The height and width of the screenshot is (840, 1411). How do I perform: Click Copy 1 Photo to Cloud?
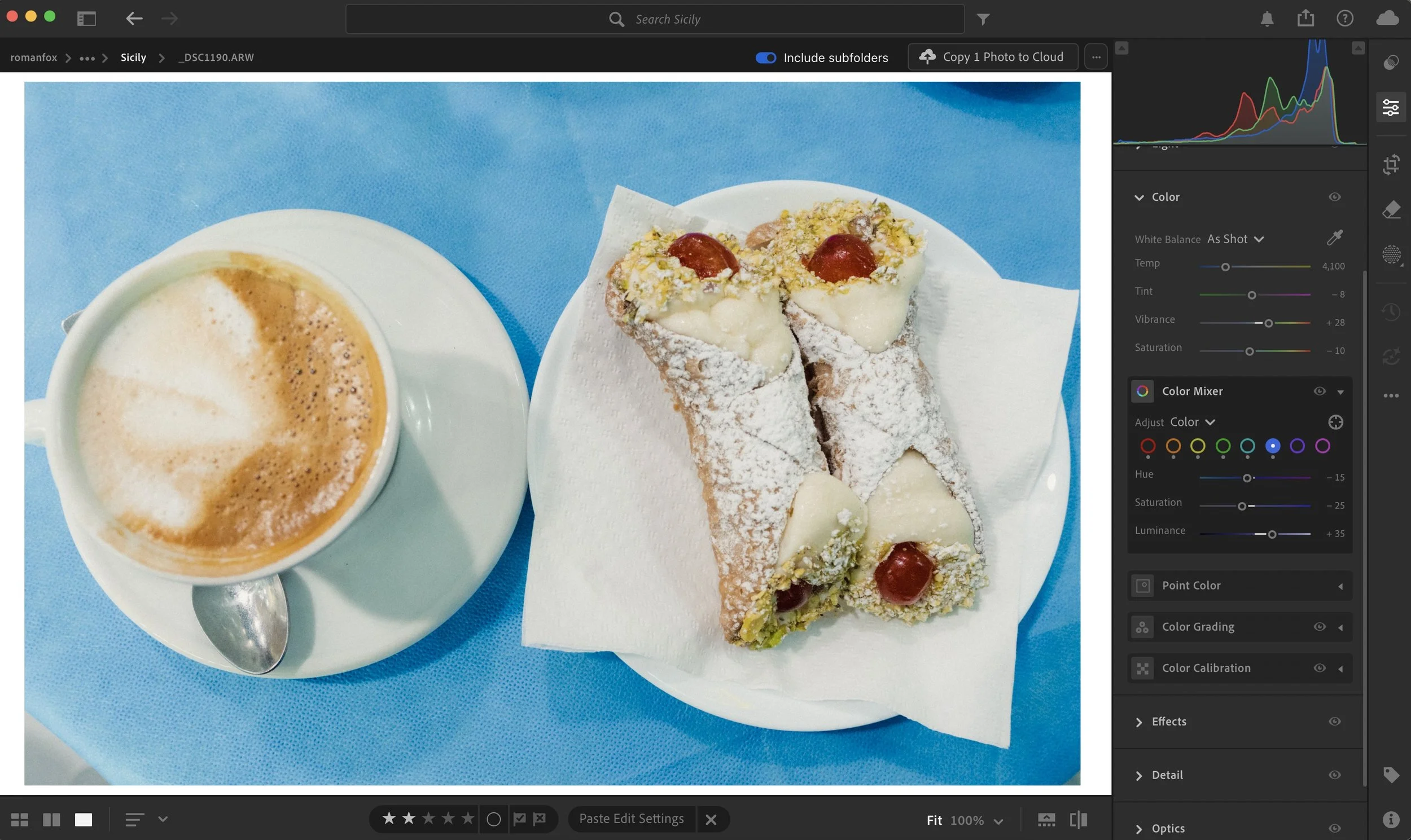pyautogui.click(x=993, y=57)
